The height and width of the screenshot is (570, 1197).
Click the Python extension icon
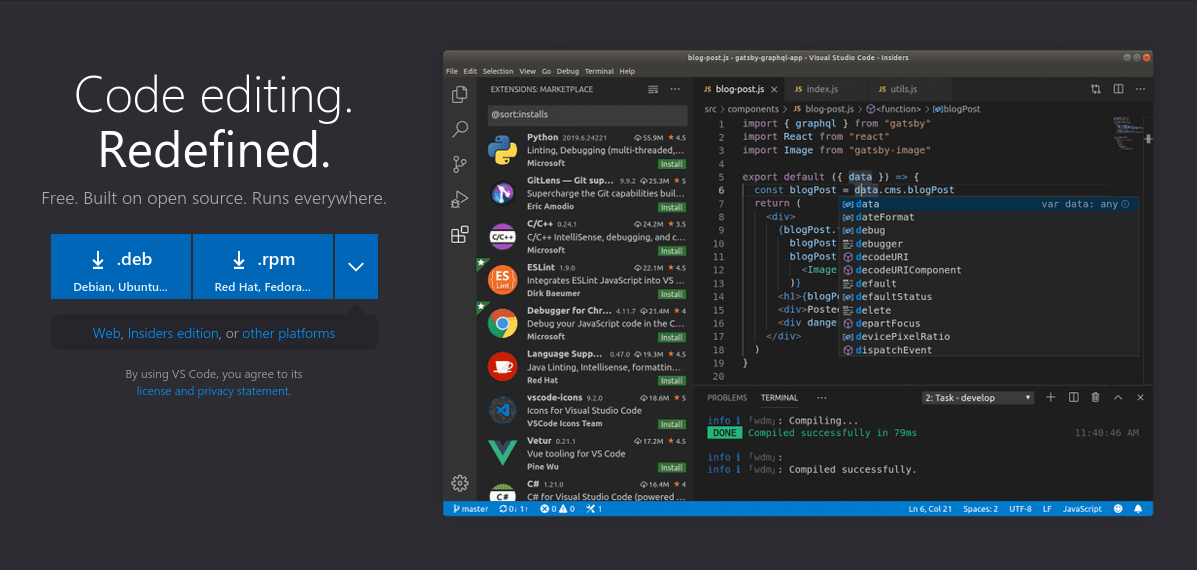coord(502,150)
